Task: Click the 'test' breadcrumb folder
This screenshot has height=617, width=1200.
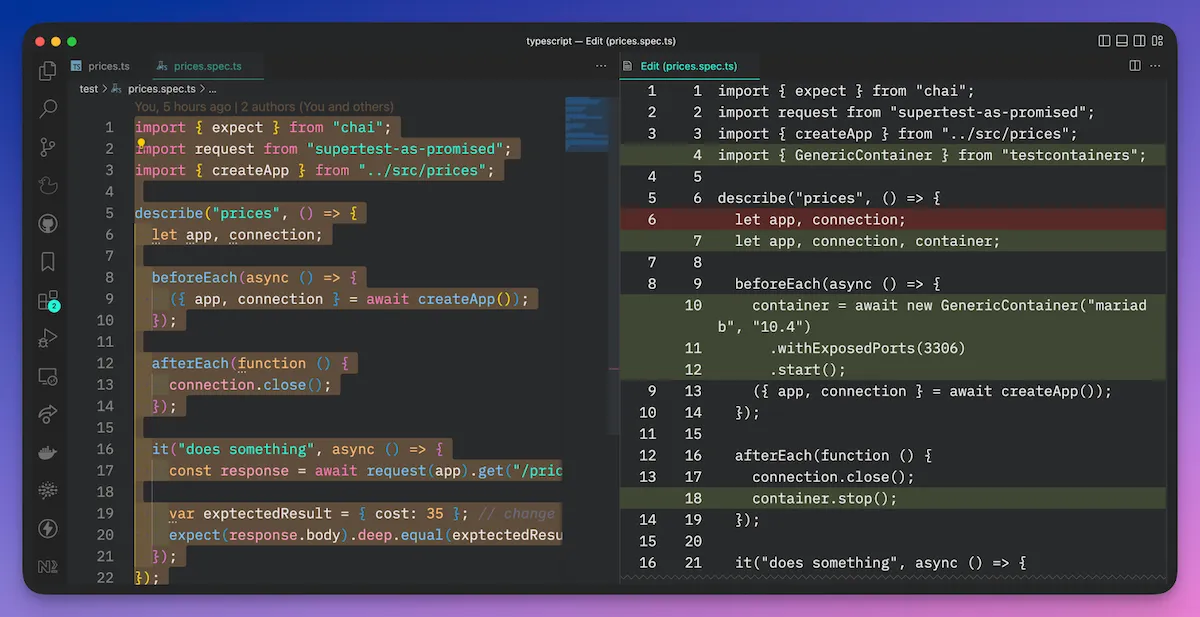Action: coord(89,88)
